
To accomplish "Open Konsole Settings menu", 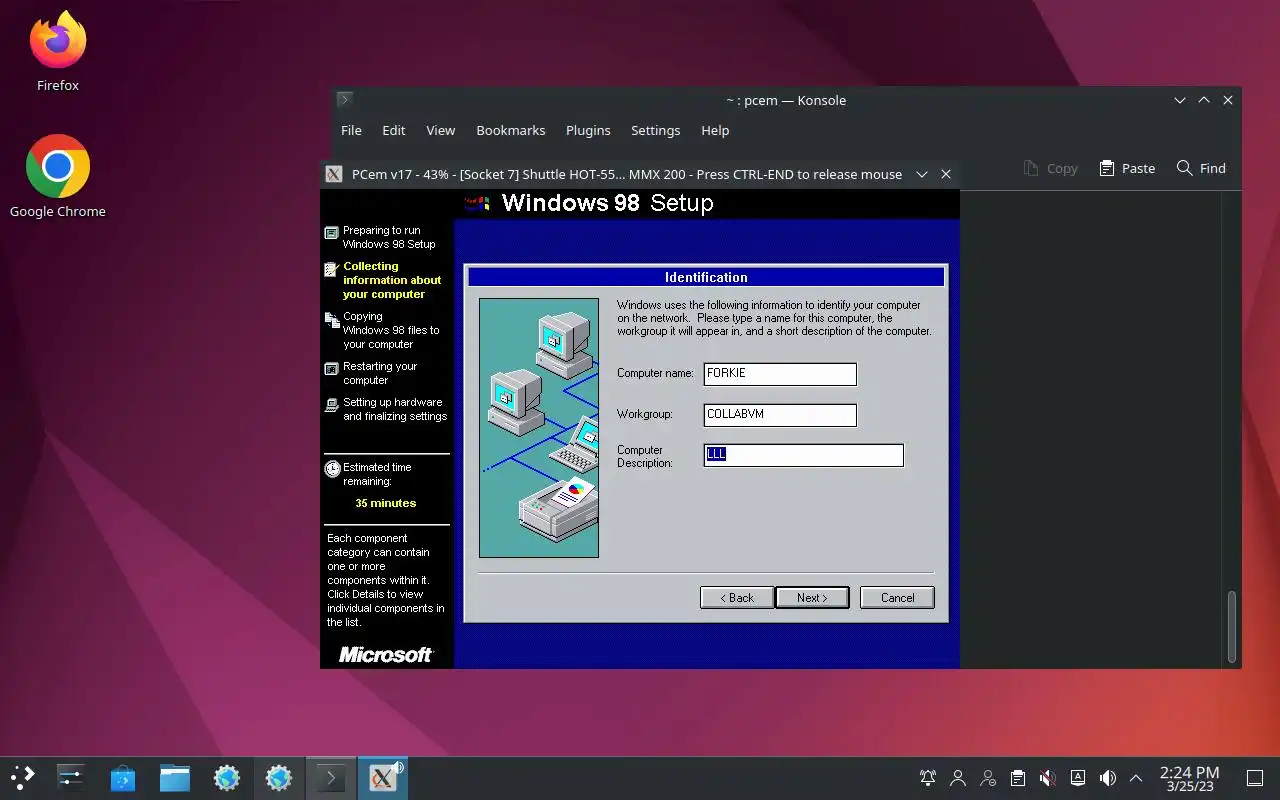I will pyautogui.click(x=655, y=130).
